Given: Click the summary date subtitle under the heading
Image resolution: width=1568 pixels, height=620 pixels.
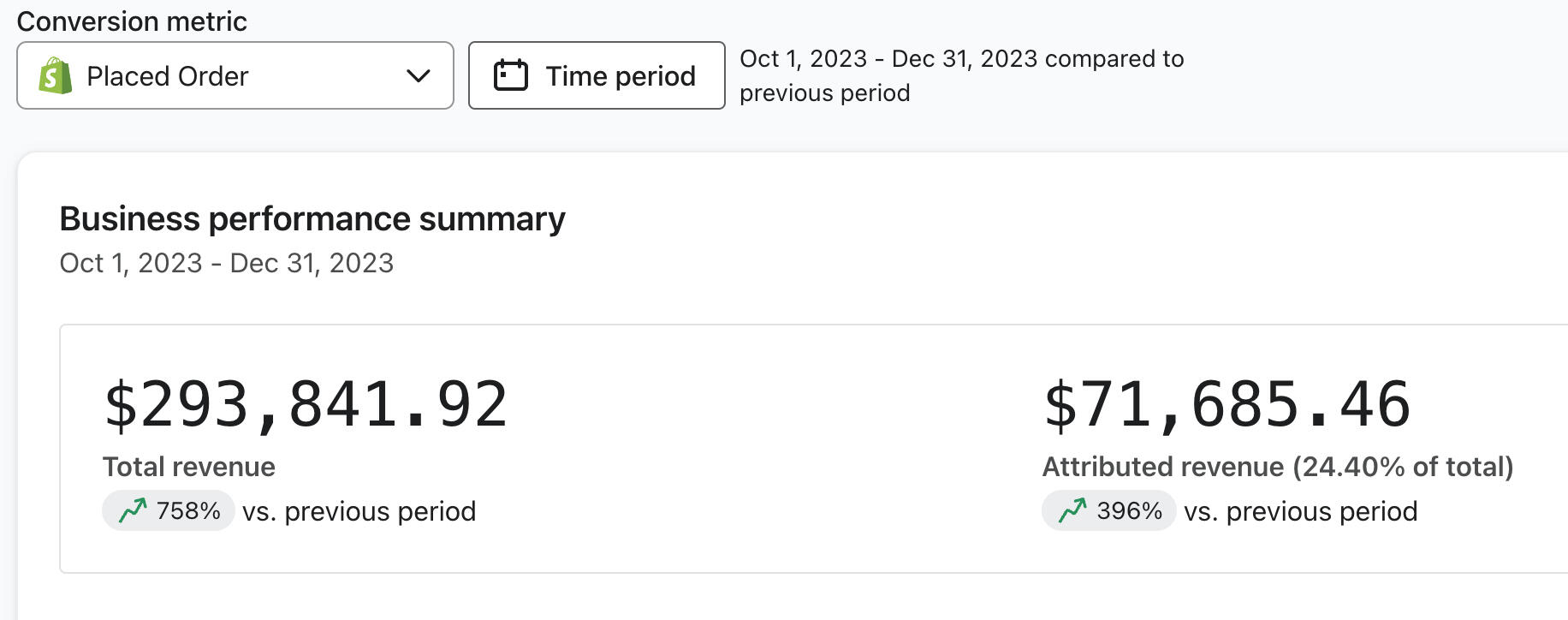Looking at the screenshot, I should (x=227, y=263).
